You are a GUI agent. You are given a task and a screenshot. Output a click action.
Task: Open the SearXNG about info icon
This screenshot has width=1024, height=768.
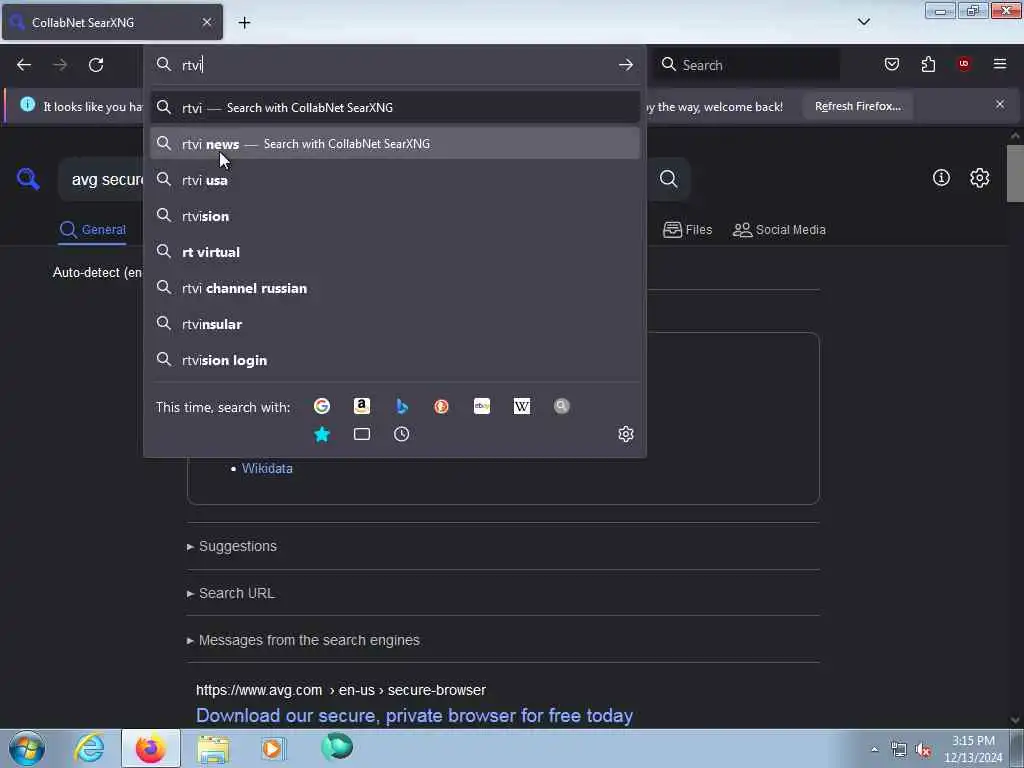[x=941, y=178]
